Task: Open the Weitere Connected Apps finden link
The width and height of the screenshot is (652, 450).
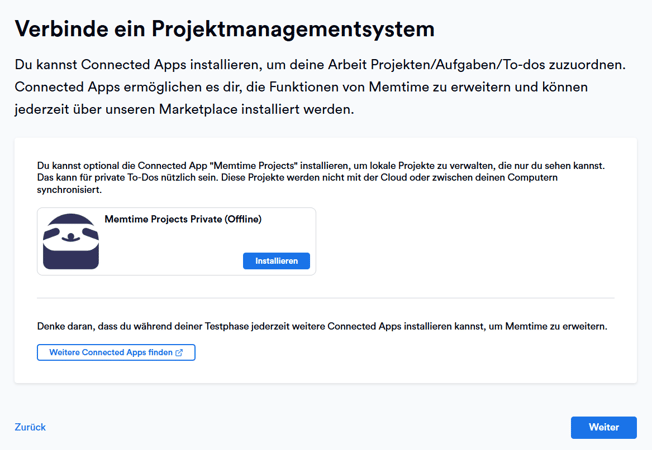Action: pos(116,352)
